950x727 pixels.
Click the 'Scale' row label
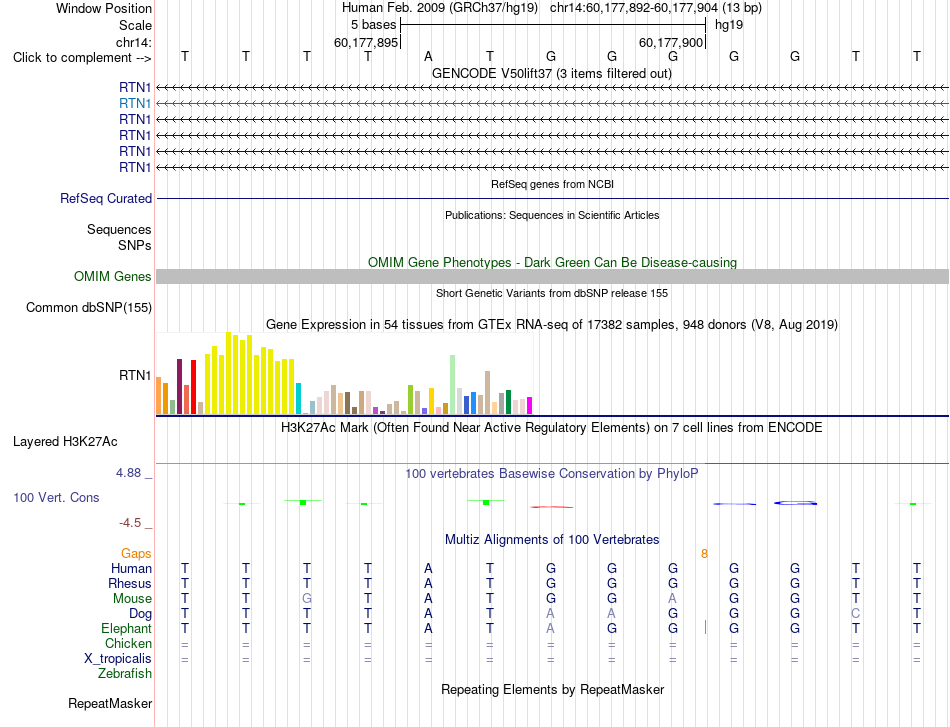(x=135, y=25)
